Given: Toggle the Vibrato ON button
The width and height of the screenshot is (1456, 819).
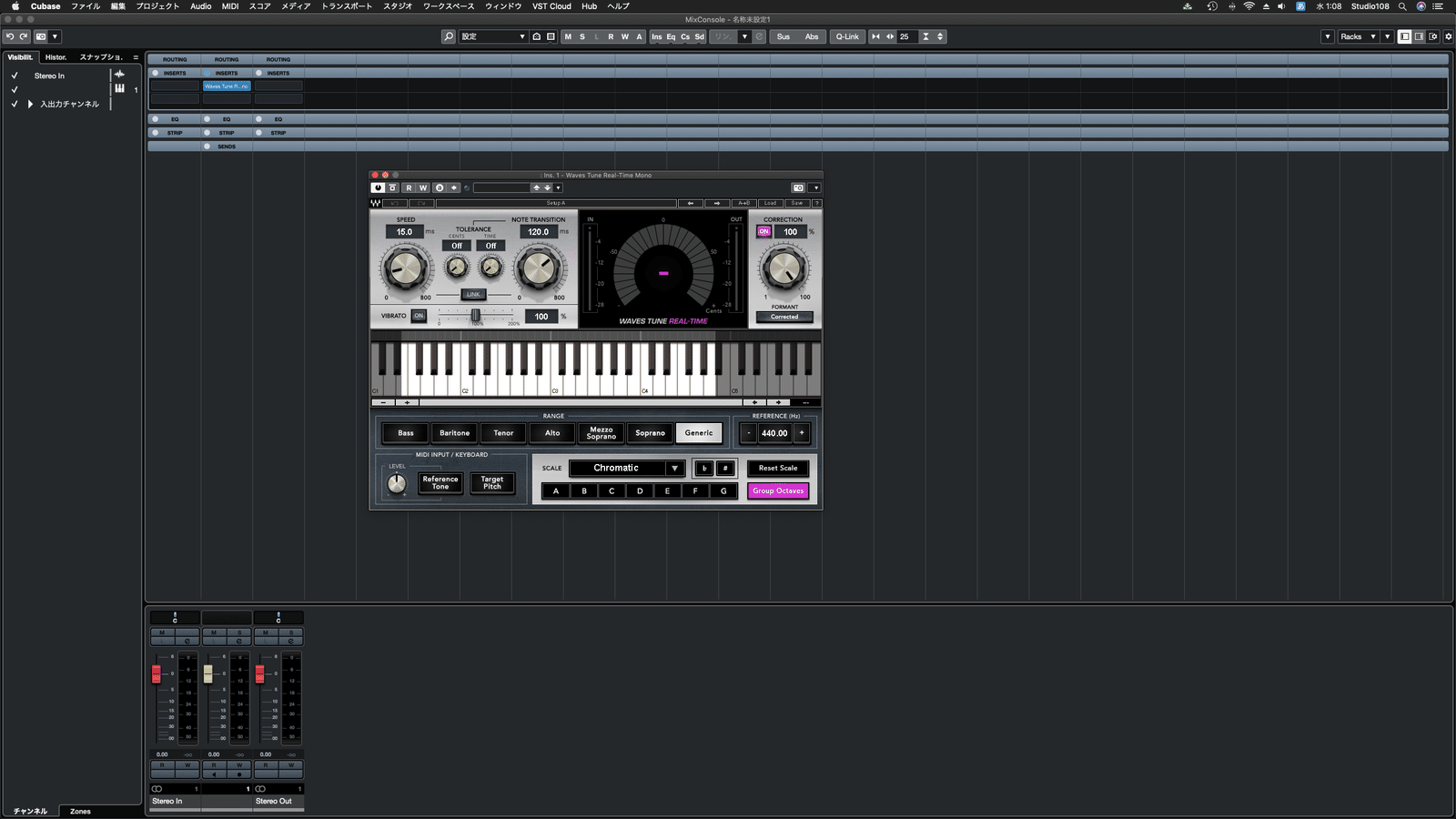Looking at the screenshot, I should [419, 316].
